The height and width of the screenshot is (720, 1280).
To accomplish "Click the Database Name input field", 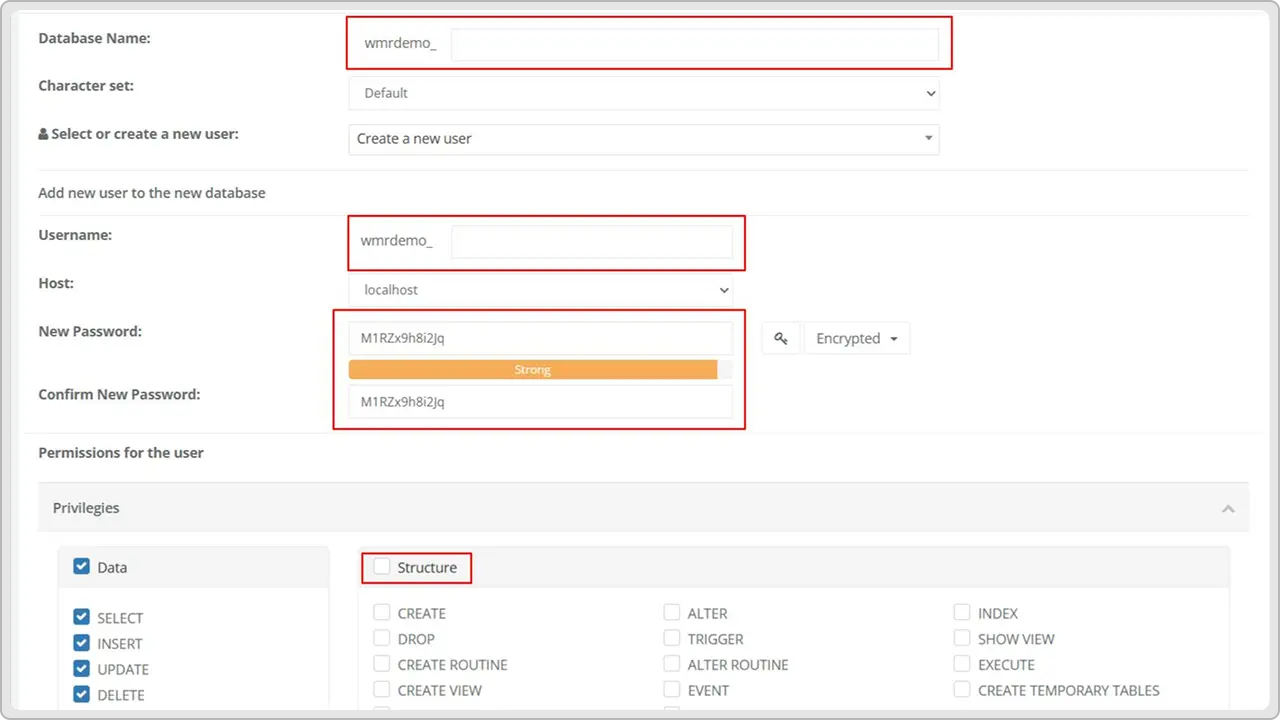I will pos(695,44).
